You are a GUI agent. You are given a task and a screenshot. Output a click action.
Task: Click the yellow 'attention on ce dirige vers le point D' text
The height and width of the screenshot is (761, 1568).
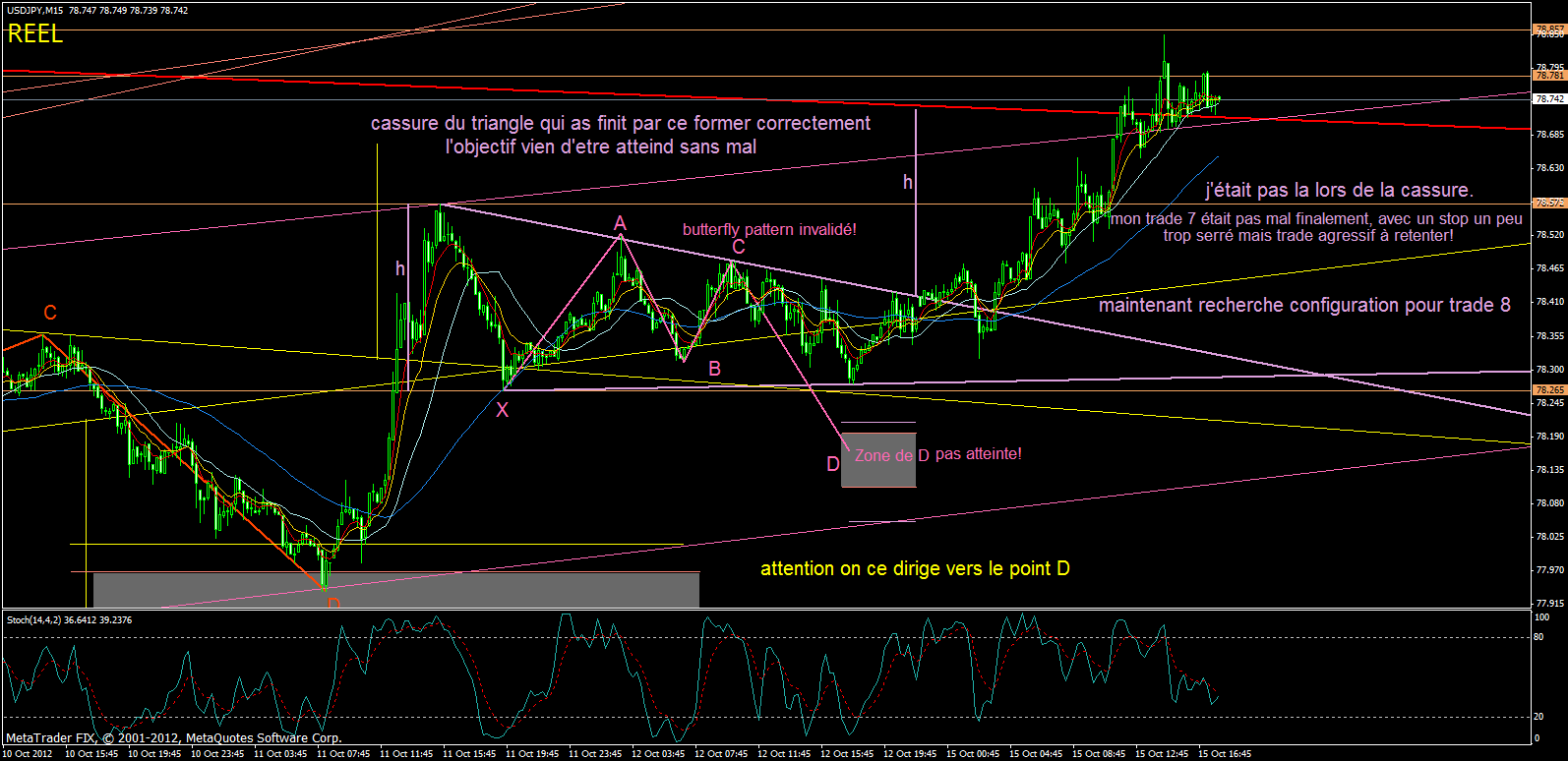(x=915, y=568)
